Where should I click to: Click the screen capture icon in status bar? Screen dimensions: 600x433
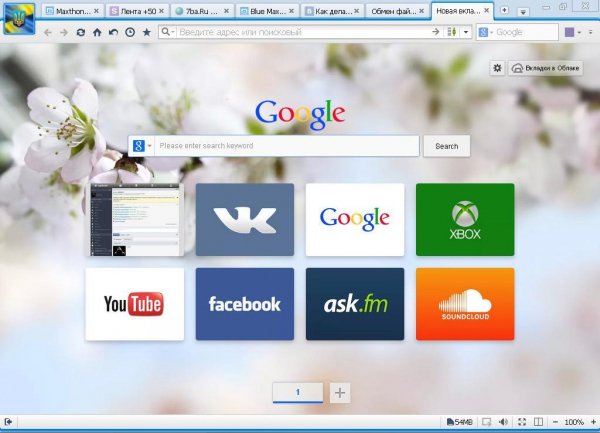tap(486, 422)
